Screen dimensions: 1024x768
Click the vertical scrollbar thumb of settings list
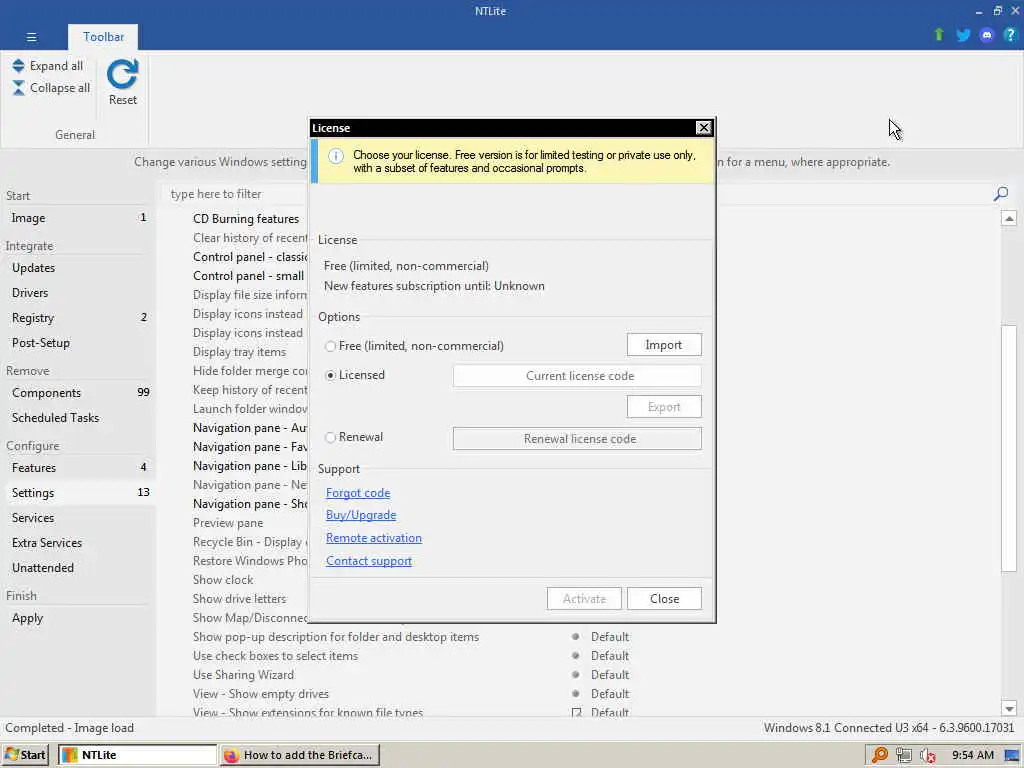(x=1009, y=447)
